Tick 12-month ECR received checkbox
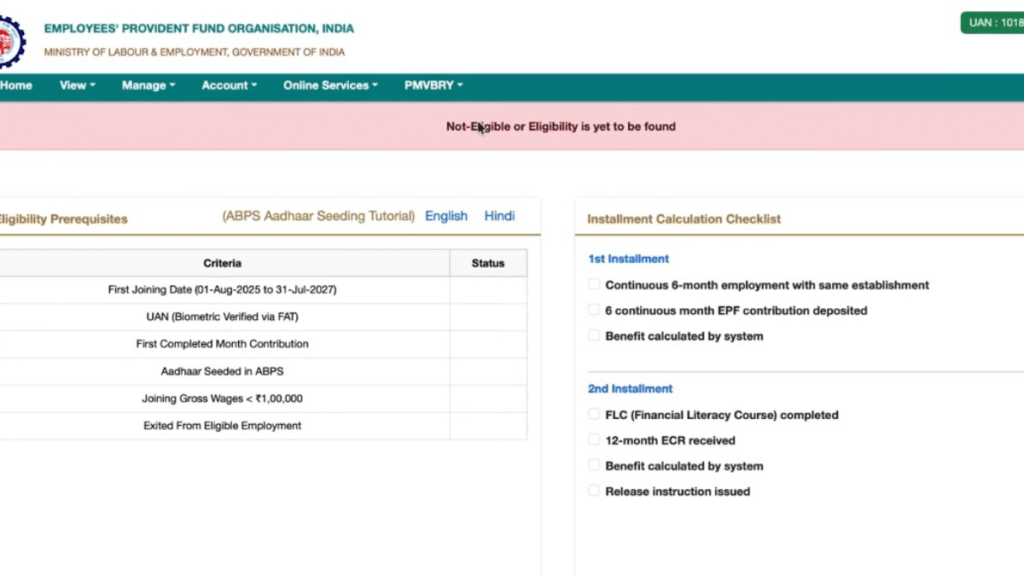 [x=594, y=440]
